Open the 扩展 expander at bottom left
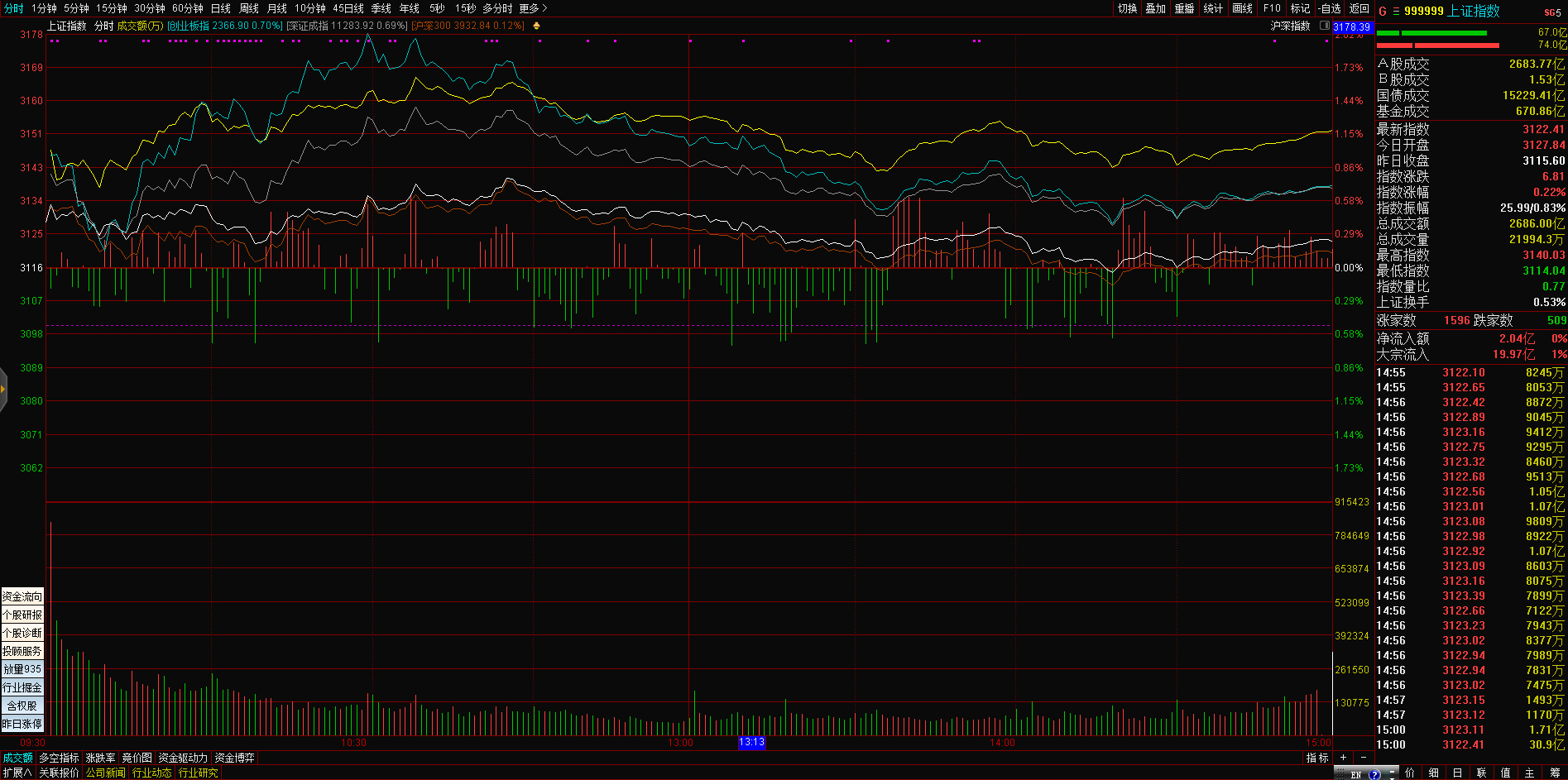Viewport: 1568px width, 780px height. [17, 773]
